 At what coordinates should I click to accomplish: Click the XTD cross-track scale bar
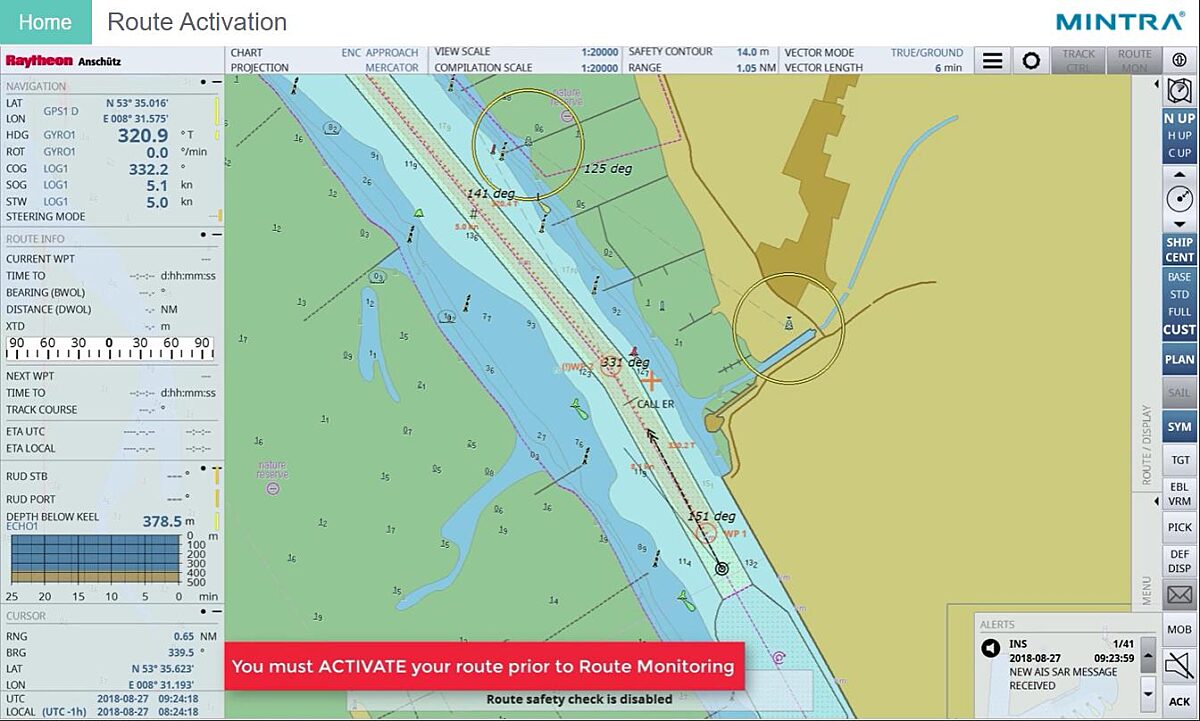tap(110, 348)
